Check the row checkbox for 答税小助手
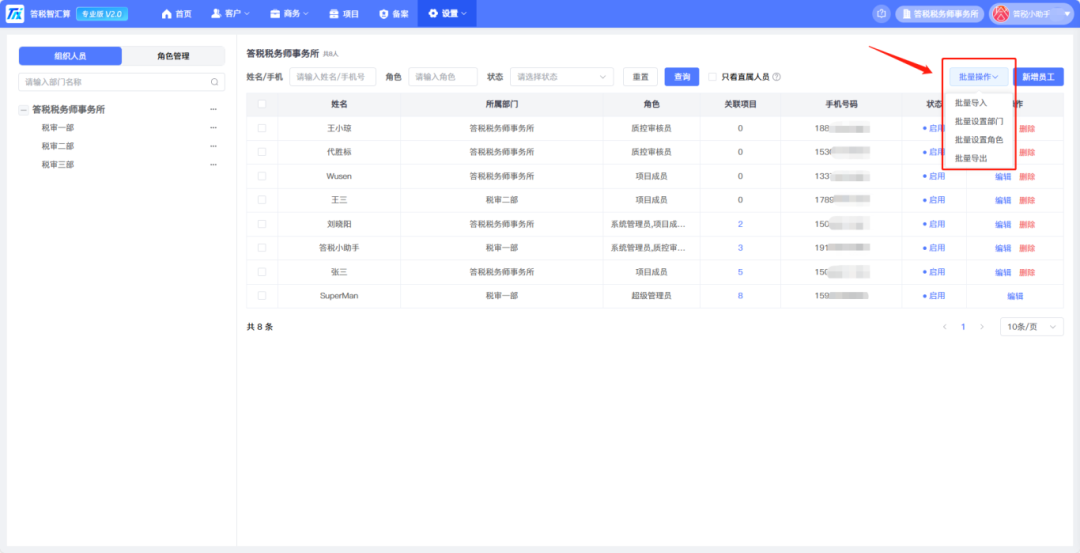The height and width of the screenshot is (553, 1080). pos(262,248)
